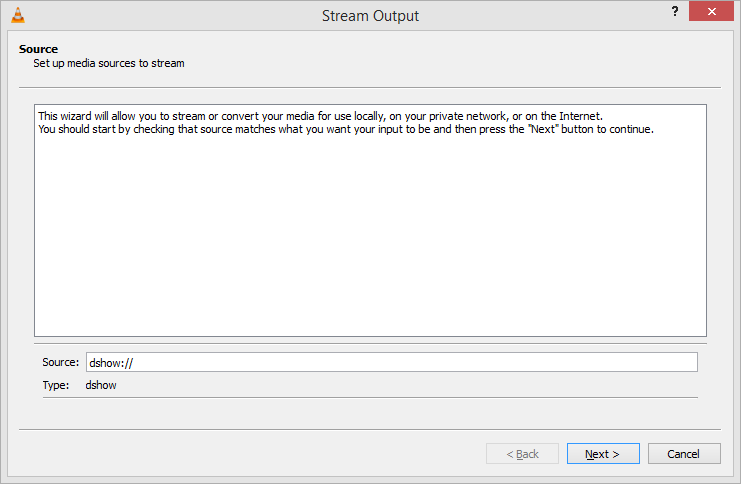Click the greyed-out Back button

coord(522,454)
